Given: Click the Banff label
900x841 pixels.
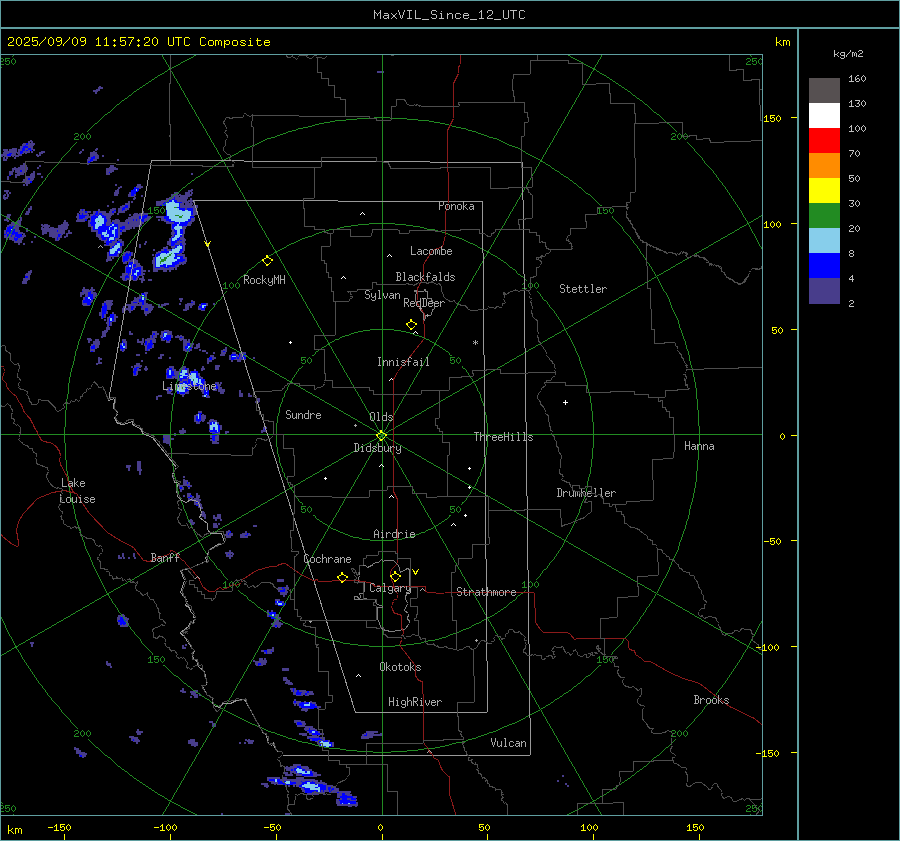Looking at the screenshot, I should (165, 557).
